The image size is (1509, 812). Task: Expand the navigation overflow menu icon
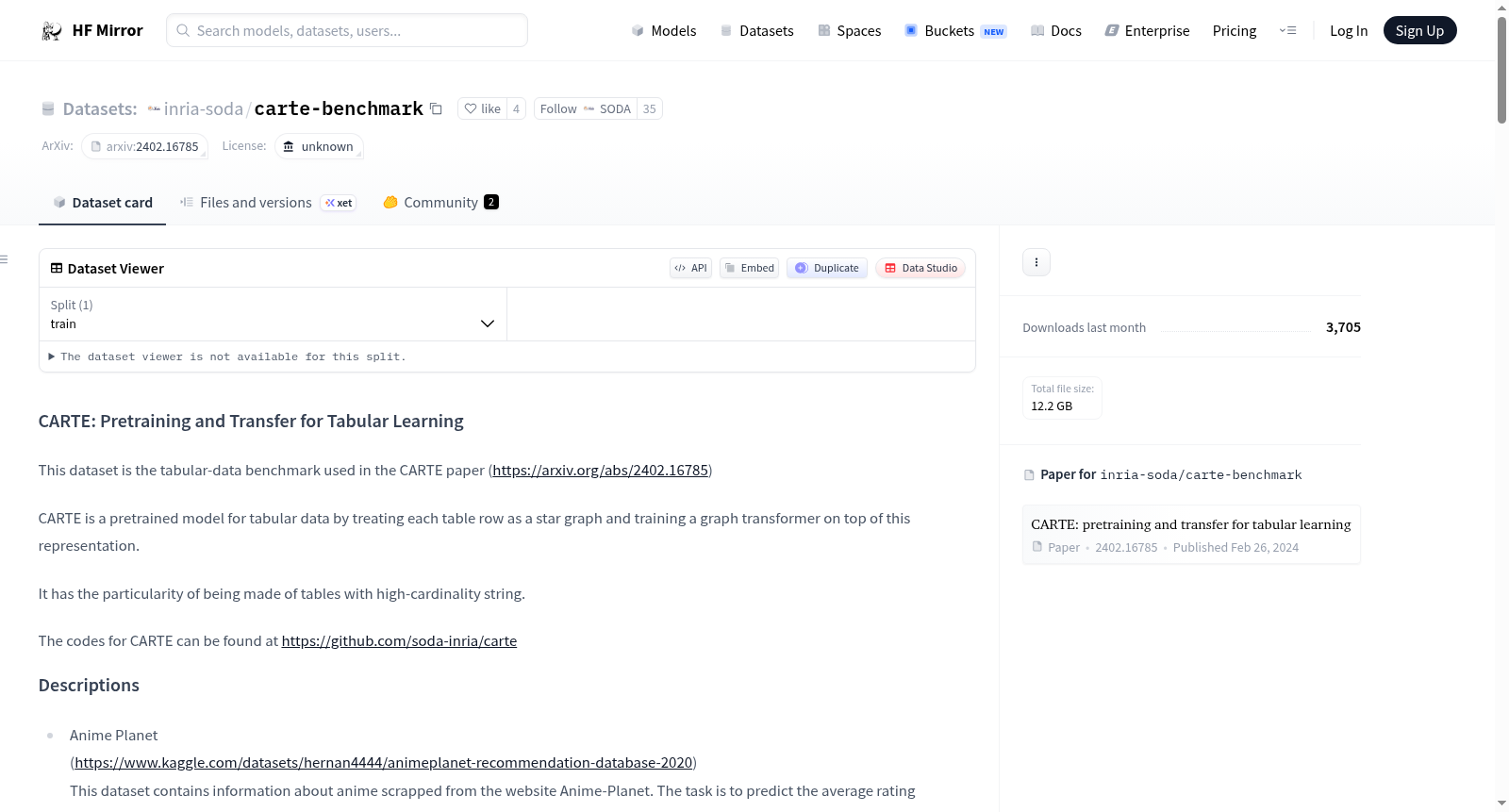(1287, 30)
